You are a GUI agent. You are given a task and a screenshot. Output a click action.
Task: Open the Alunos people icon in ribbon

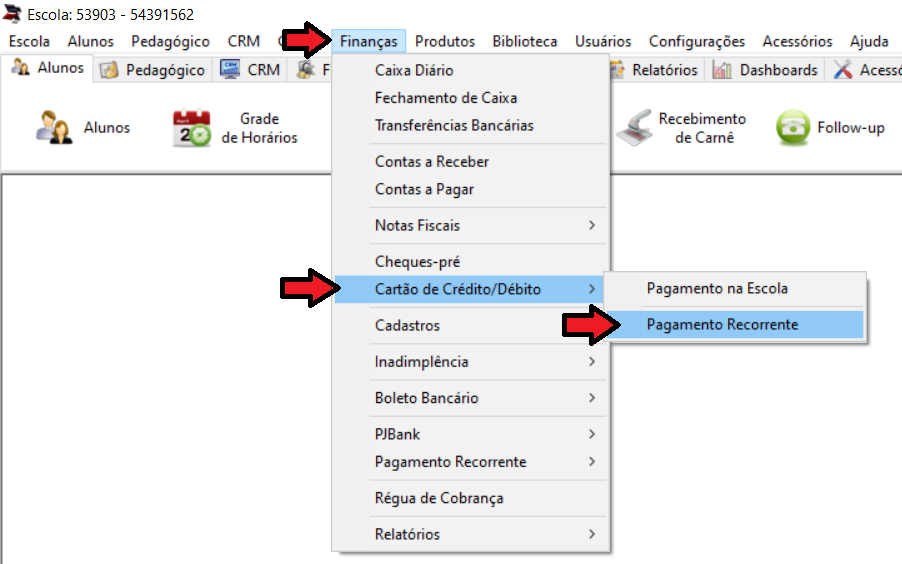pos(54,127)
